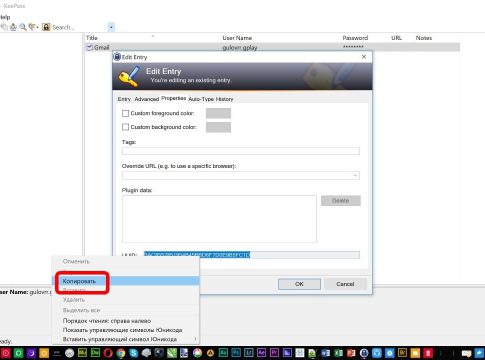This screenshot has height=360, width=485.
Task: Open Adobe Muse from the taskbar
Action: [82, 353]
